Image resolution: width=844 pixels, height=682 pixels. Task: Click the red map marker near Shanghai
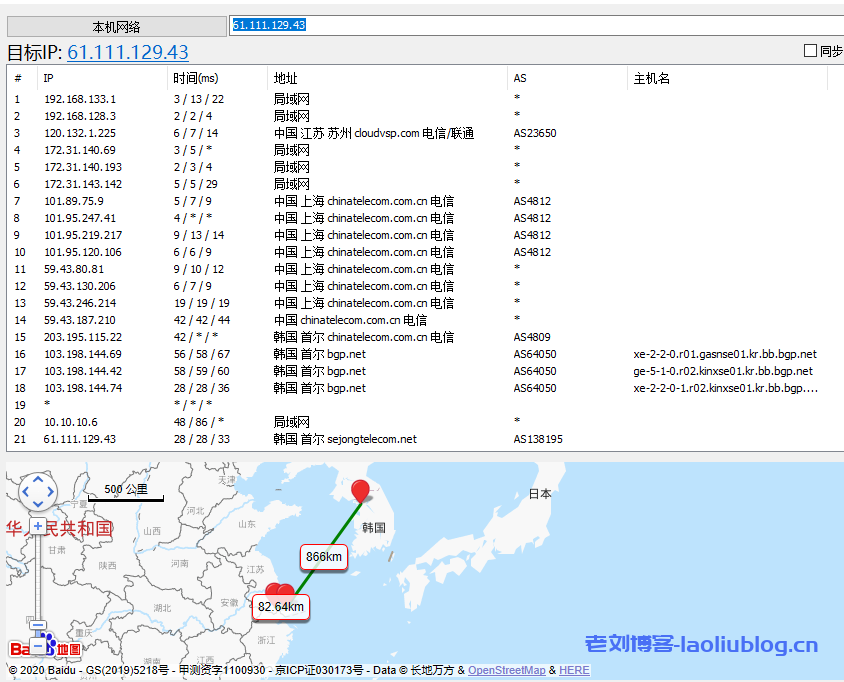click(x=280, y=593)
